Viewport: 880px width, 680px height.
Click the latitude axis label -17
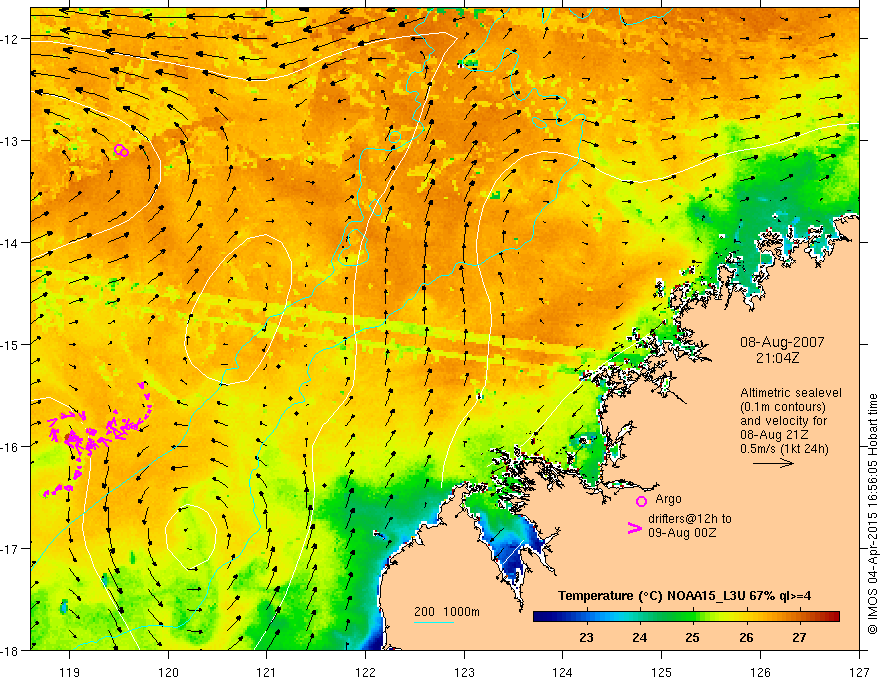pos(11,549)
